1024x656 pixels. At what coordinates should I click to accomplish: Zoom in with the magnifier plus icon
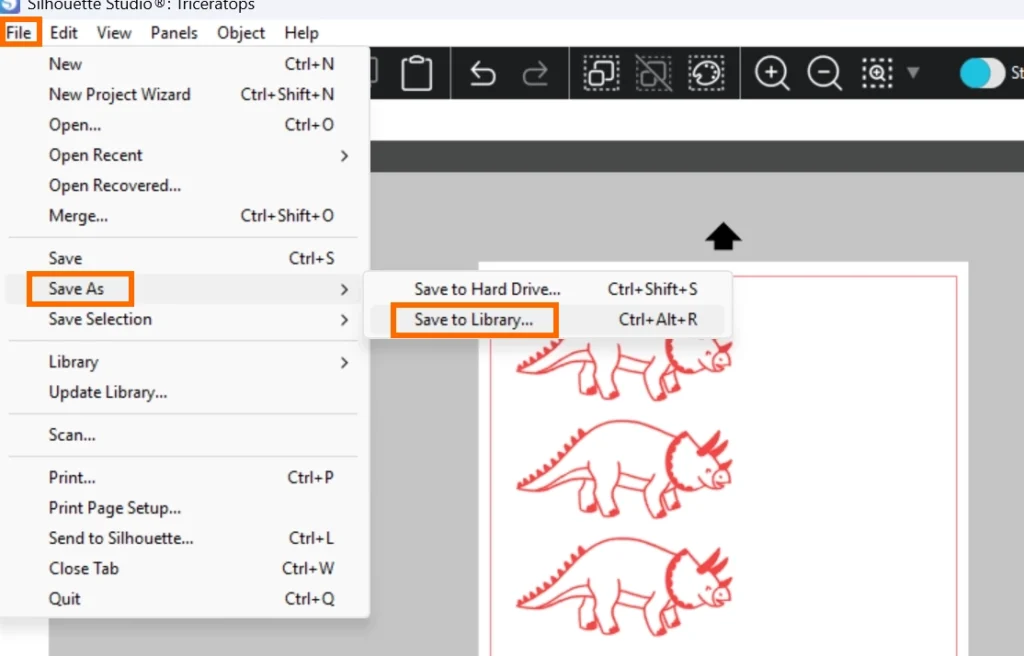771,73
